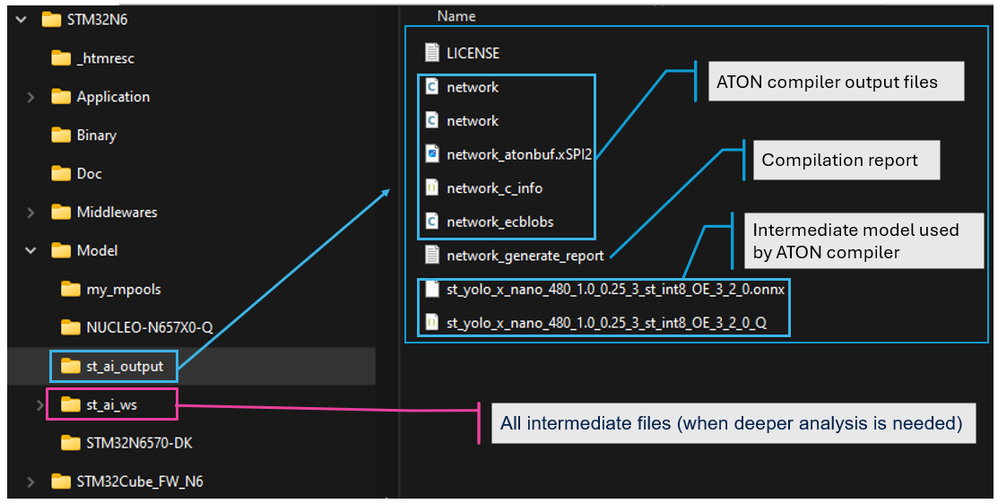Viewport: 998px width, 504px height.
Task: Click the my_mpools folder icon
Action: point(71,290)
